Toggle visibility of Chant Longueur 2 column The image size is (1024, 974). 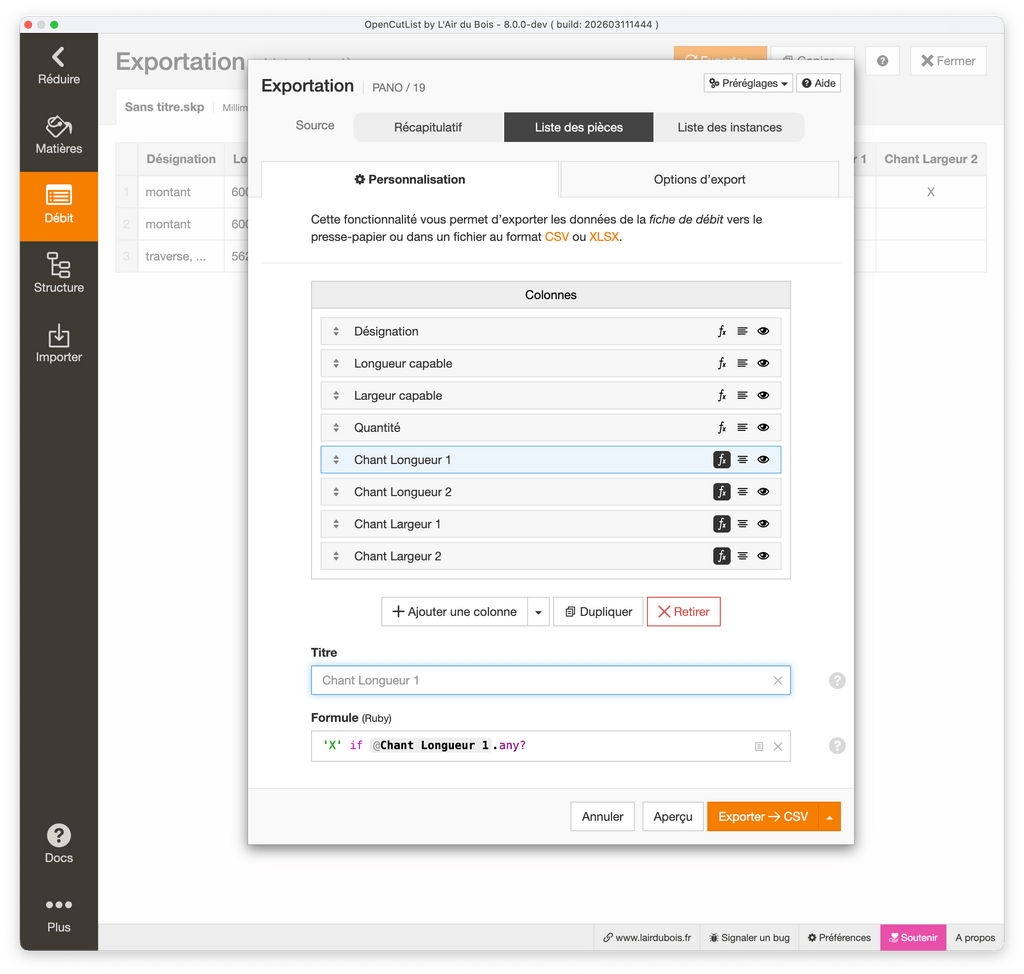(763, 492)
